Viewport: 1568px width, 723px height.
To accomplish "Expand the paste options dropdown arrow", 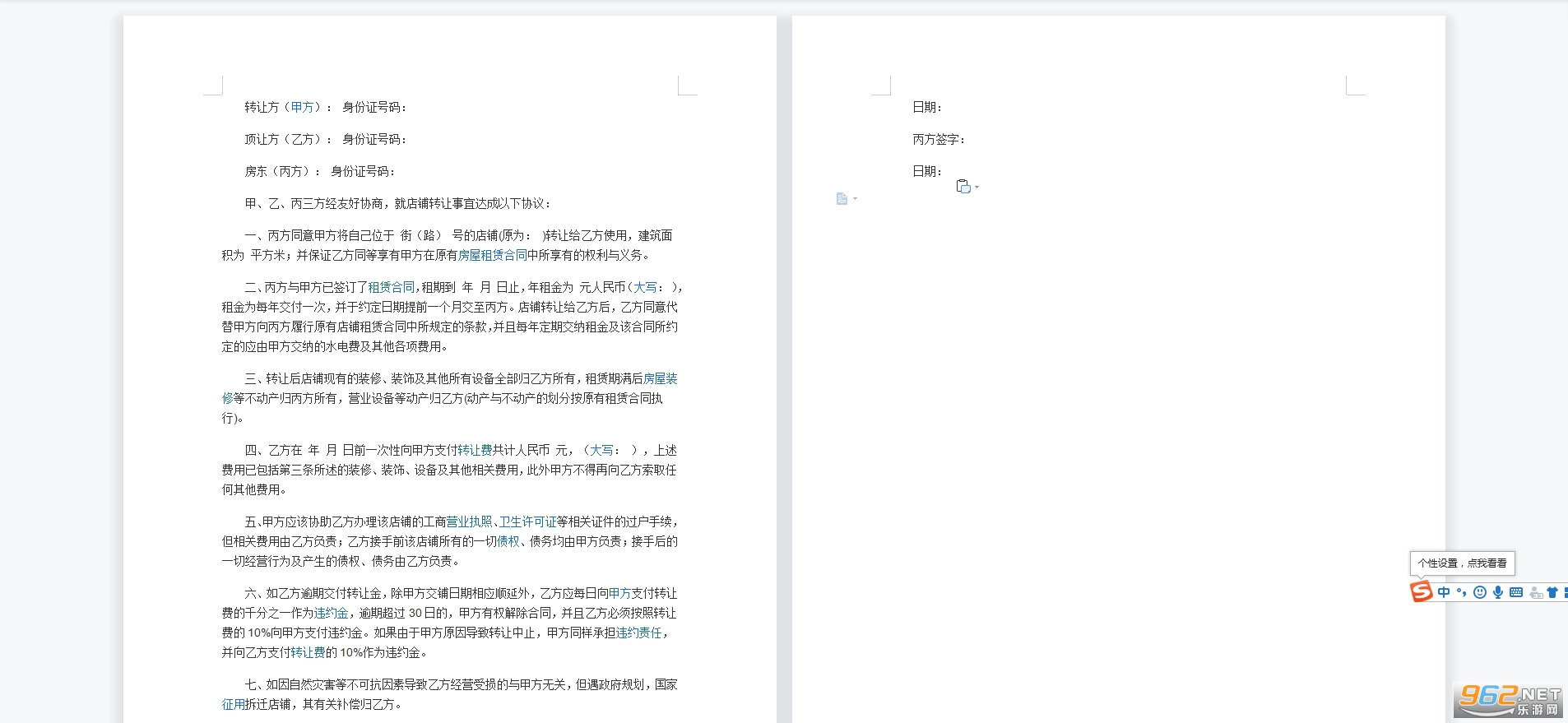I will [x=977, y=188].
